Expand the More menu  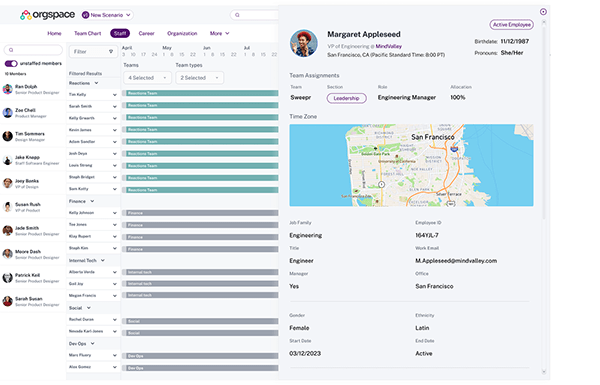click(x=219, y=33)
